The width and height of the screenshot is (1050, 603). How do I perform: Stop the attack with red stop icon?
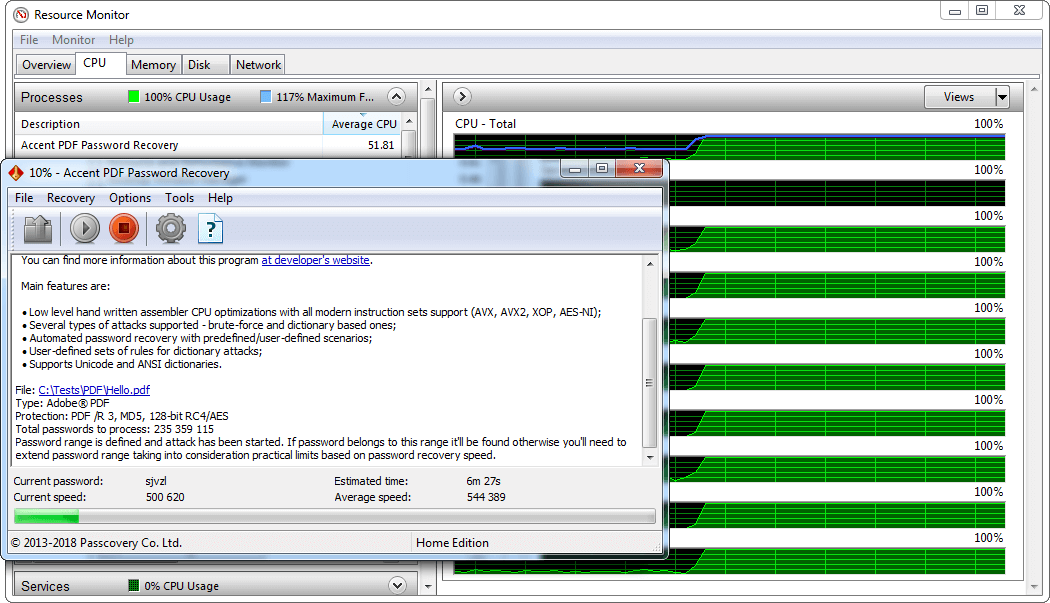tap(124, 229)
